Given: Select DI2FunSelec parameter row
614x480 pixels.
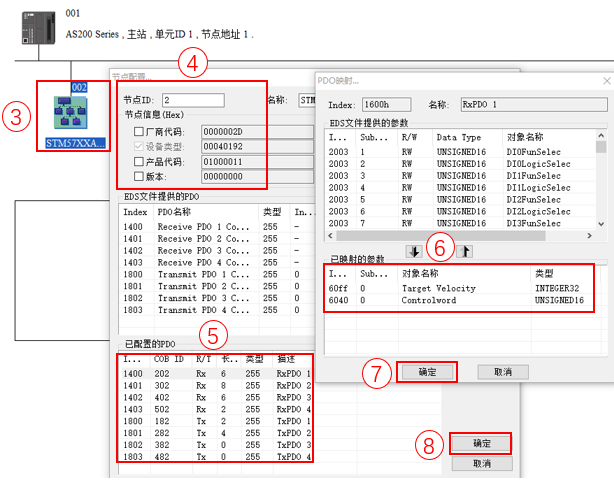Looking at the screenshot, I should (460, 200).
